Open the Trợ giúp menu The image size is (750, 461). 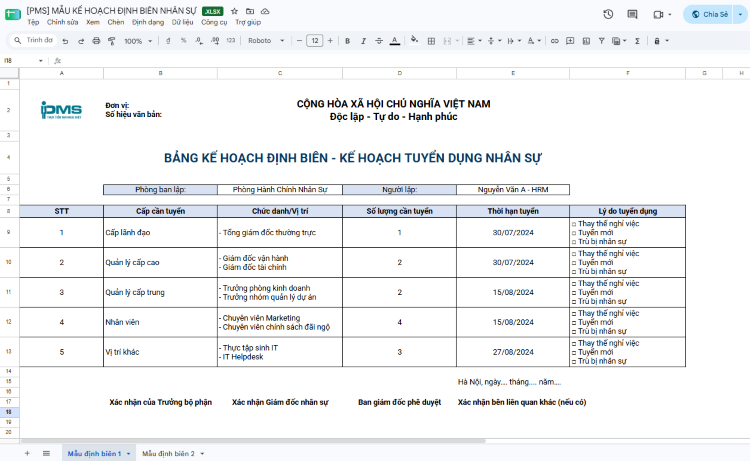(x=248, y=22)
